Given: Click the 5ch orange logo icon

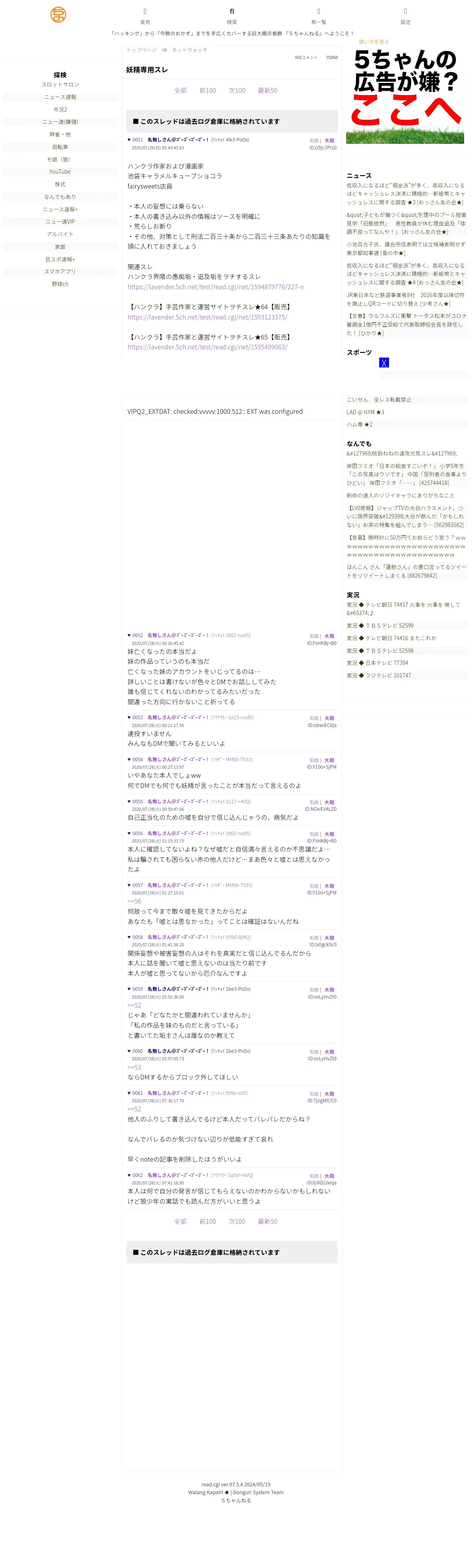Looking at the screenshot, I should (59, 15).
